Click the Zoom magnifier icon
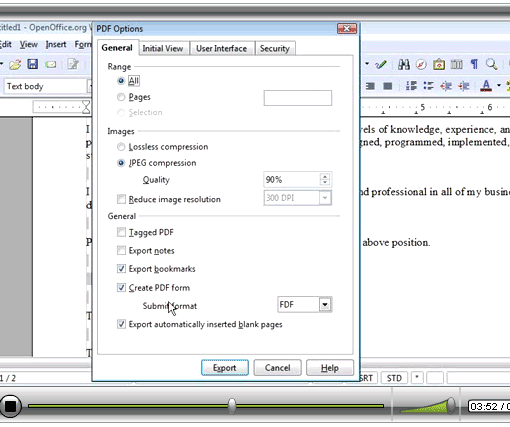Image resolution: width=510 pixels, height=427 pixels. pyautogui.click(x=491, y=64)
